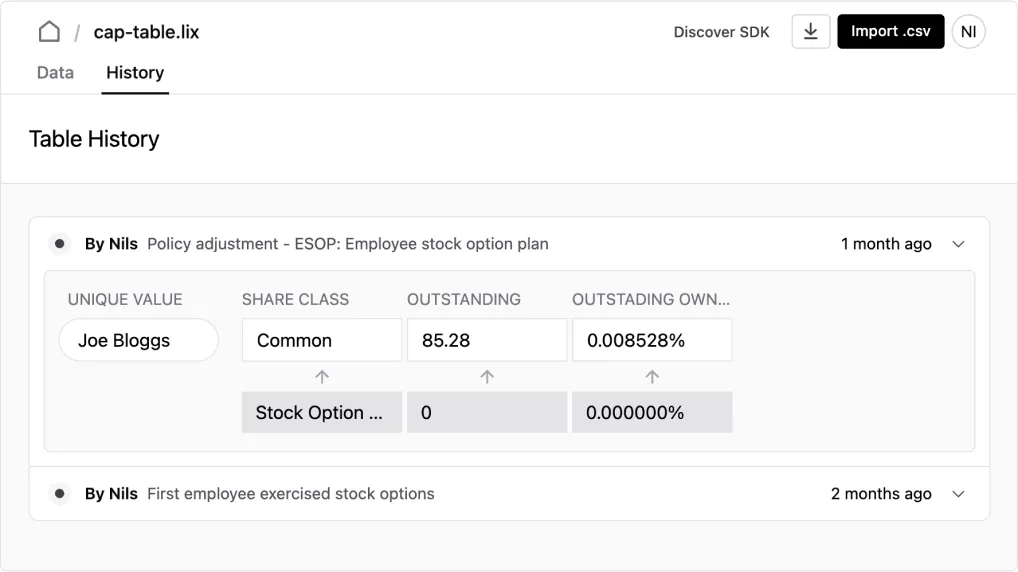
Task: Click the up arrow under the 0.008528% cell
Action: [652, 377]
